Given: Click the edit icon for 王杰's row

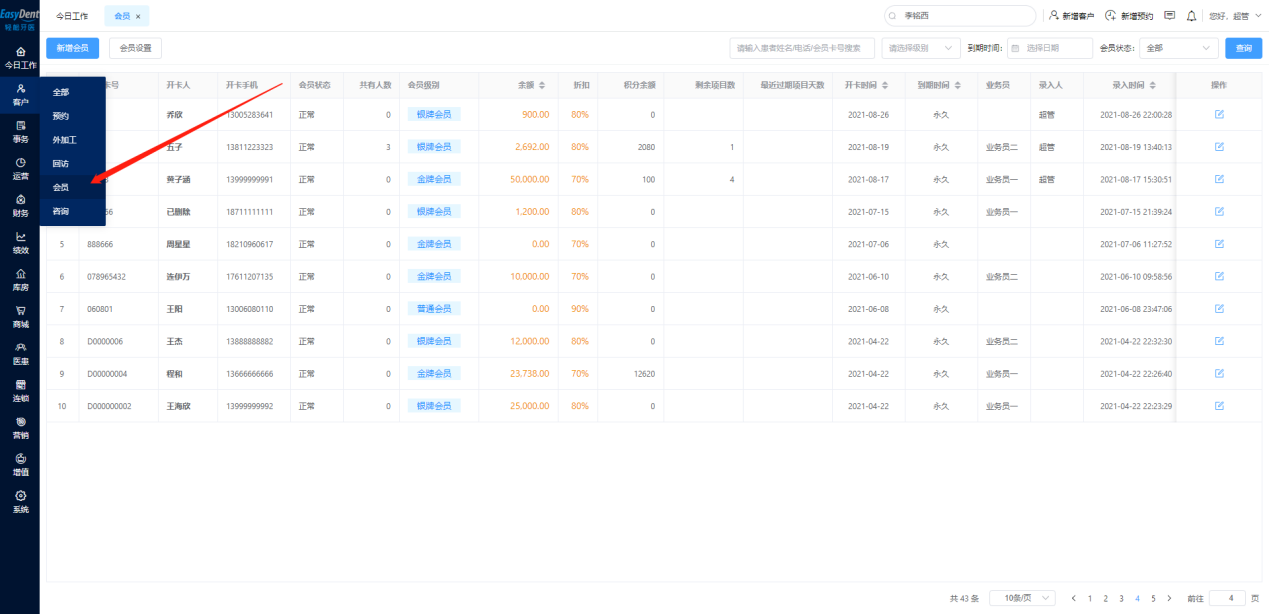Looking at the screenshot, I should click(1219, 341).
